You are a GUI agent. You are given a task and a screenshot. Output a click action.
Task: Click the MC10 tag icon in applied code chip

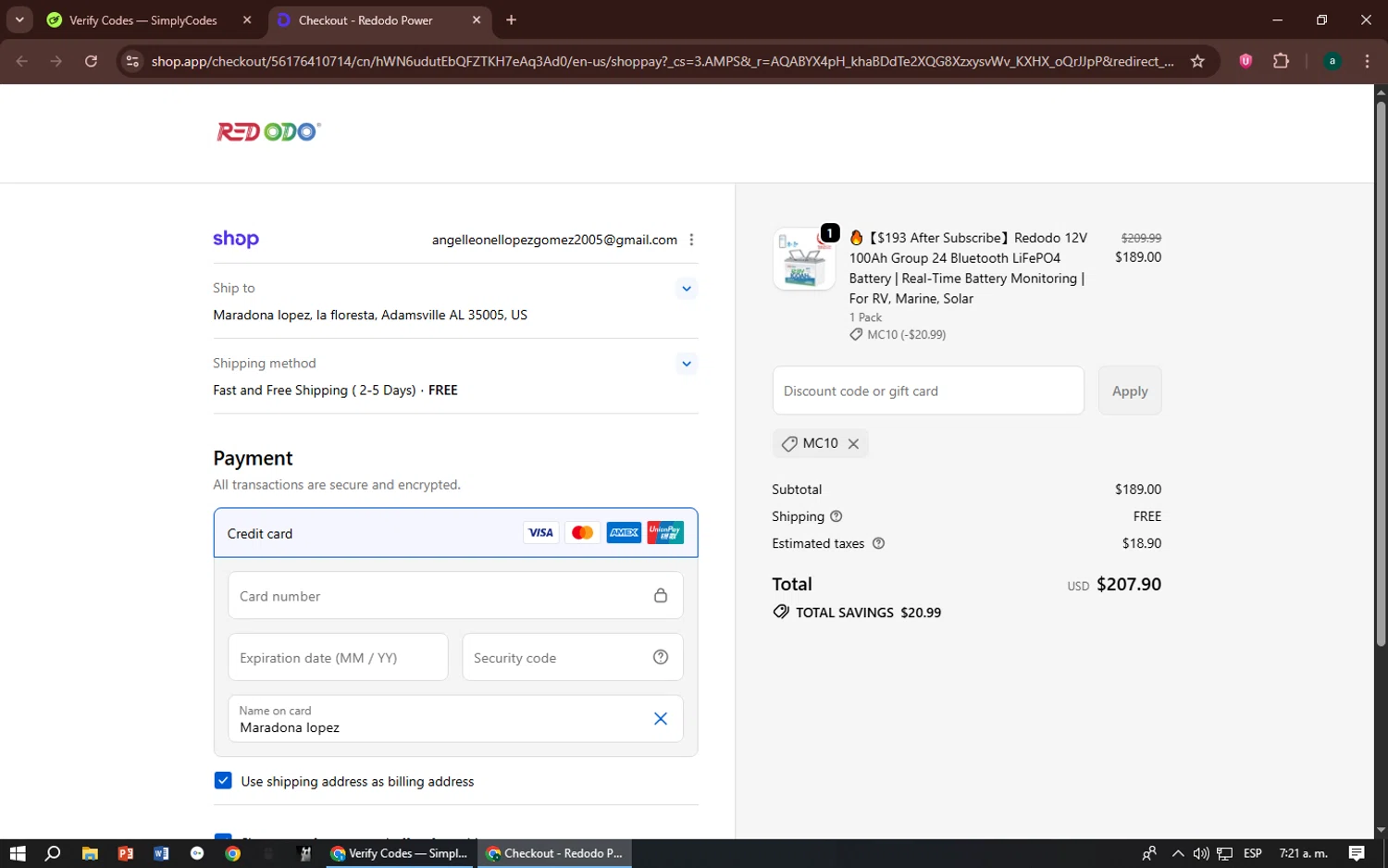coord(789,444)
